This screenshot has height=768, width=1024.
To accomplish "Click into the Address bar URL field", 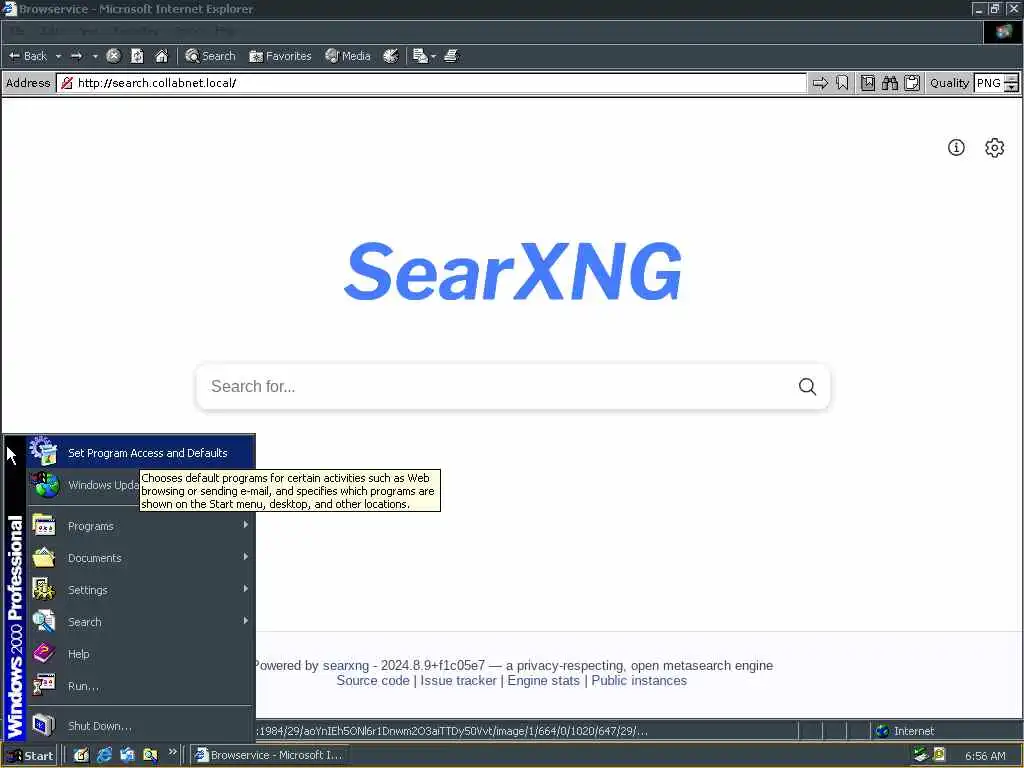I will pos(431,83).
